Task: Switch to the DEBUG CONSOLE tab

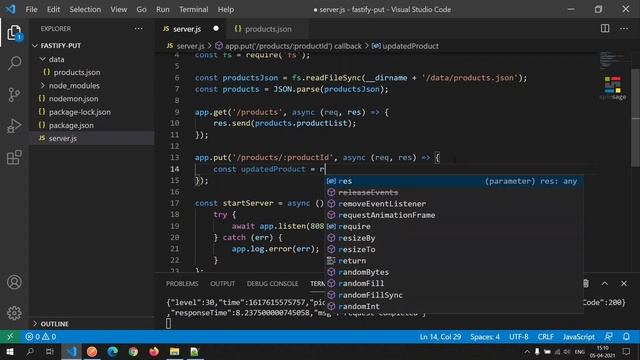Action: [272, 284]
